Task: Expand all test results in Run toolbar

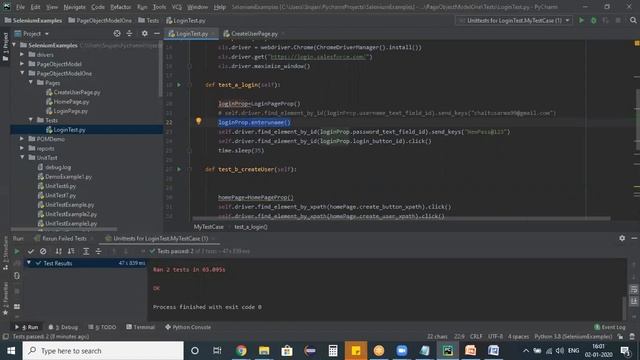Action: click(x=86, y=251)
